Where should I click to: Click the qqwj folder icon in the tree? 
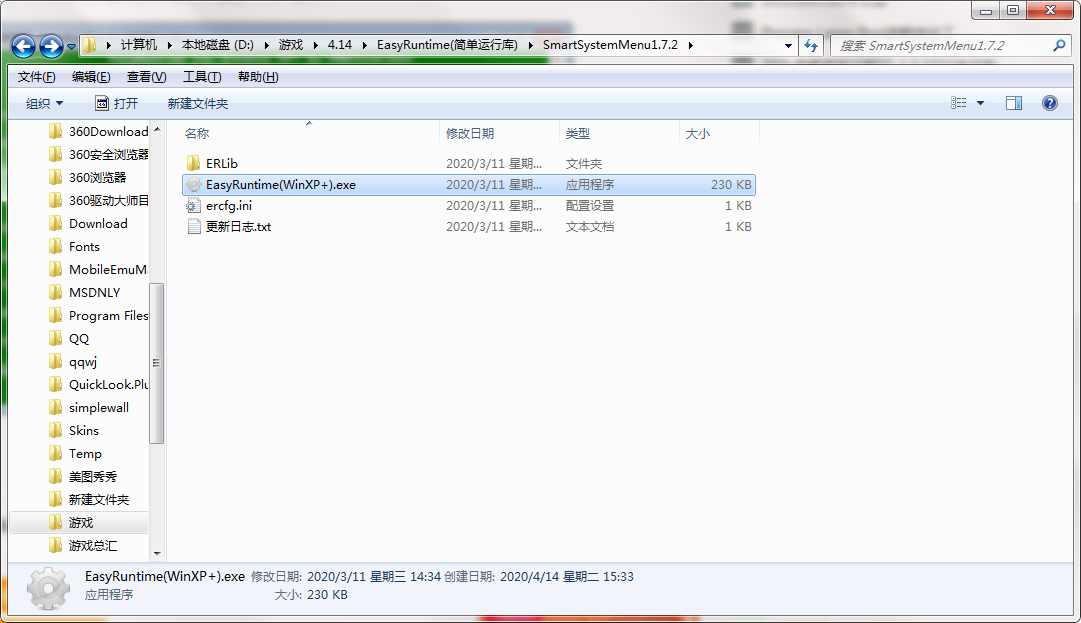56,362
